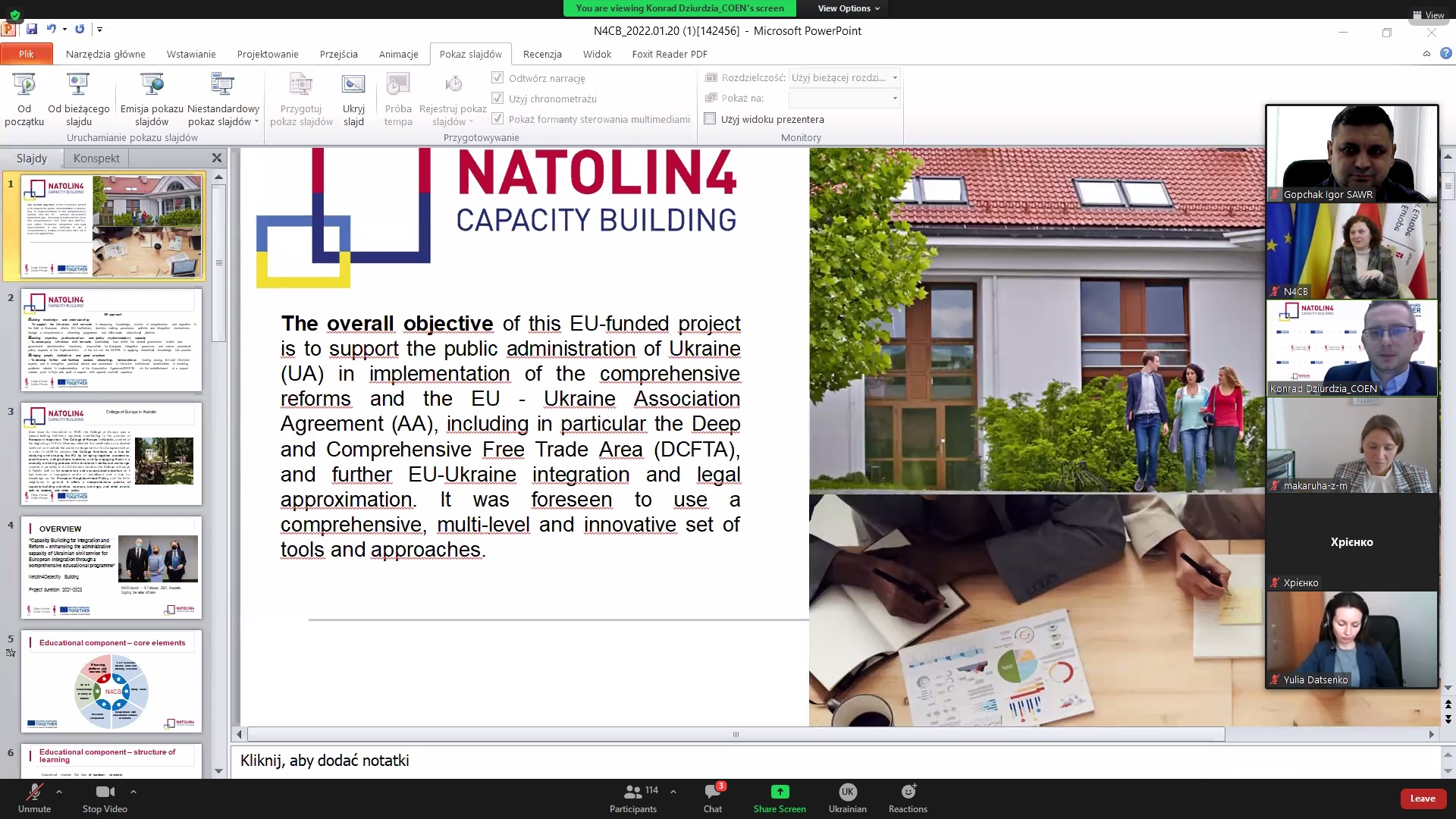Click the Undo icon
This screenshot has width=1456, height=819.
pyautogui.click(x=51, y=29)
